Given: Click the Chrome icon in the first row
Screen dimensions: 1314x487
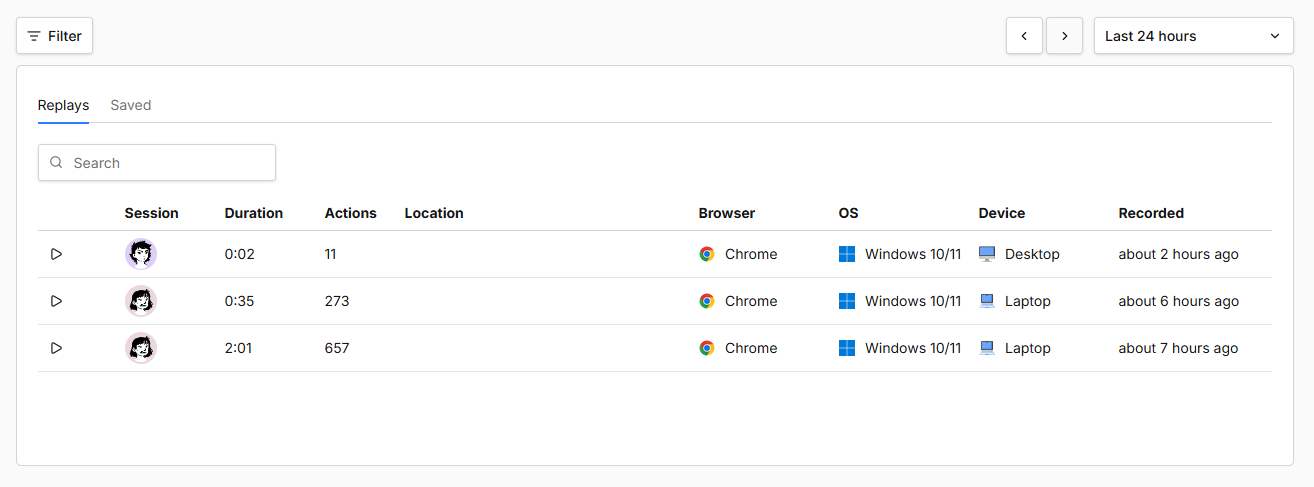Looking at the screenshot, I should pyautogui.click(x=707, y=254).
